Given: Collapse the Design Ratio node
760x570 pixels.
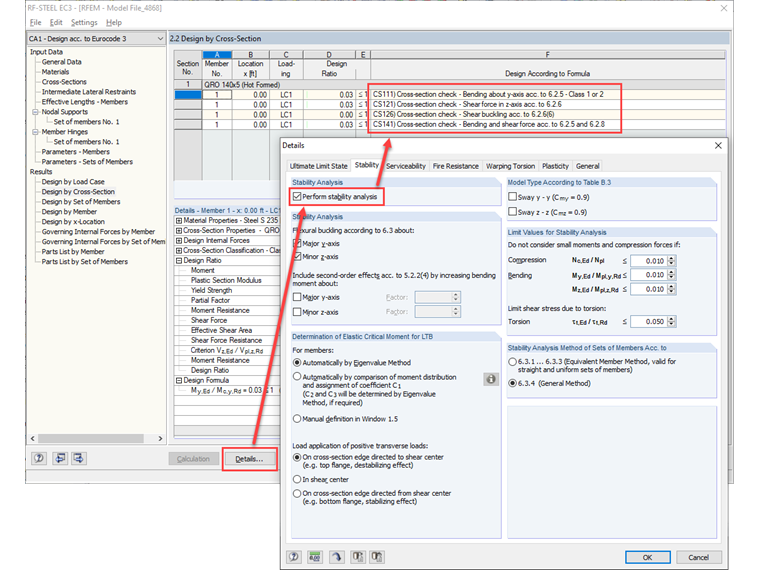Looking at the screenshot, I should (179, 260).
